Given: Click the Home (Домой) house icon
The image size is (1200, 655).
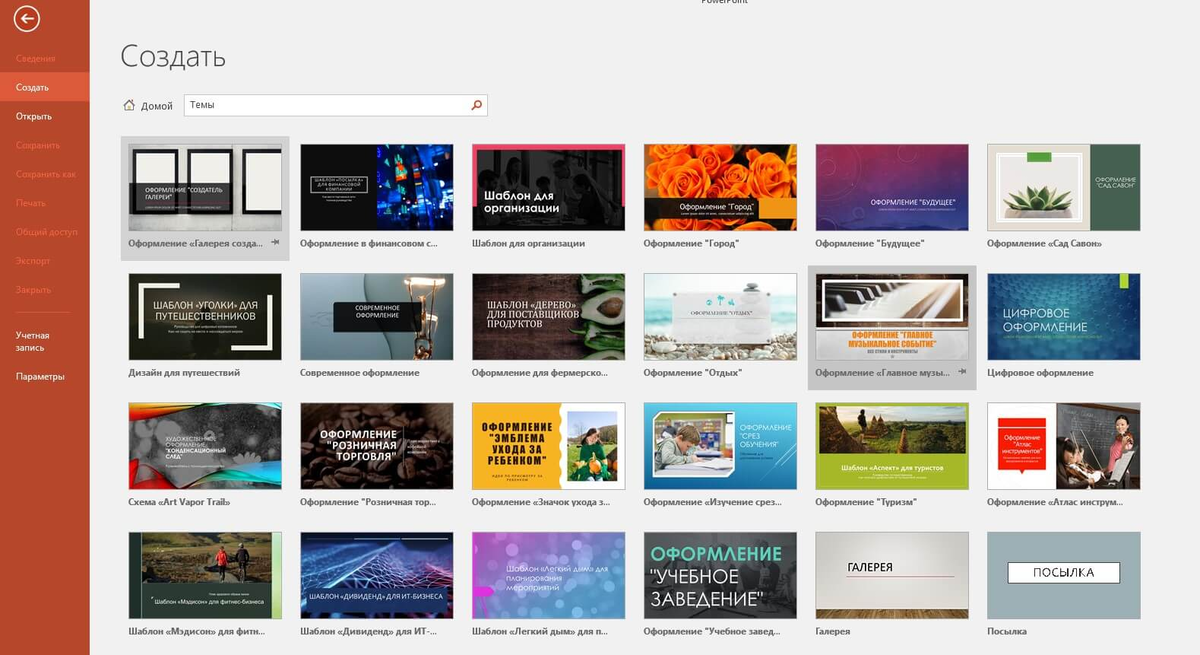Looking at the screenshot, I should tap(128, 105).
